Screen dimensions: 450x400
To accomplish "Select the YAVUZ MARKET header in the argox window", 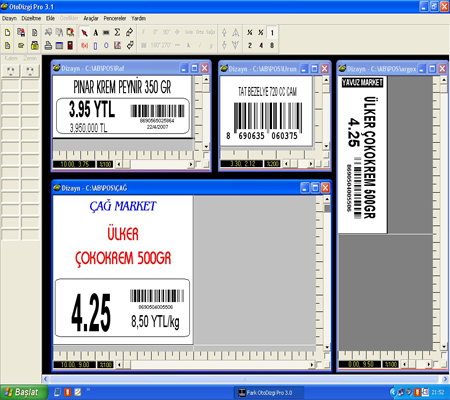I will tap(362, 82).
